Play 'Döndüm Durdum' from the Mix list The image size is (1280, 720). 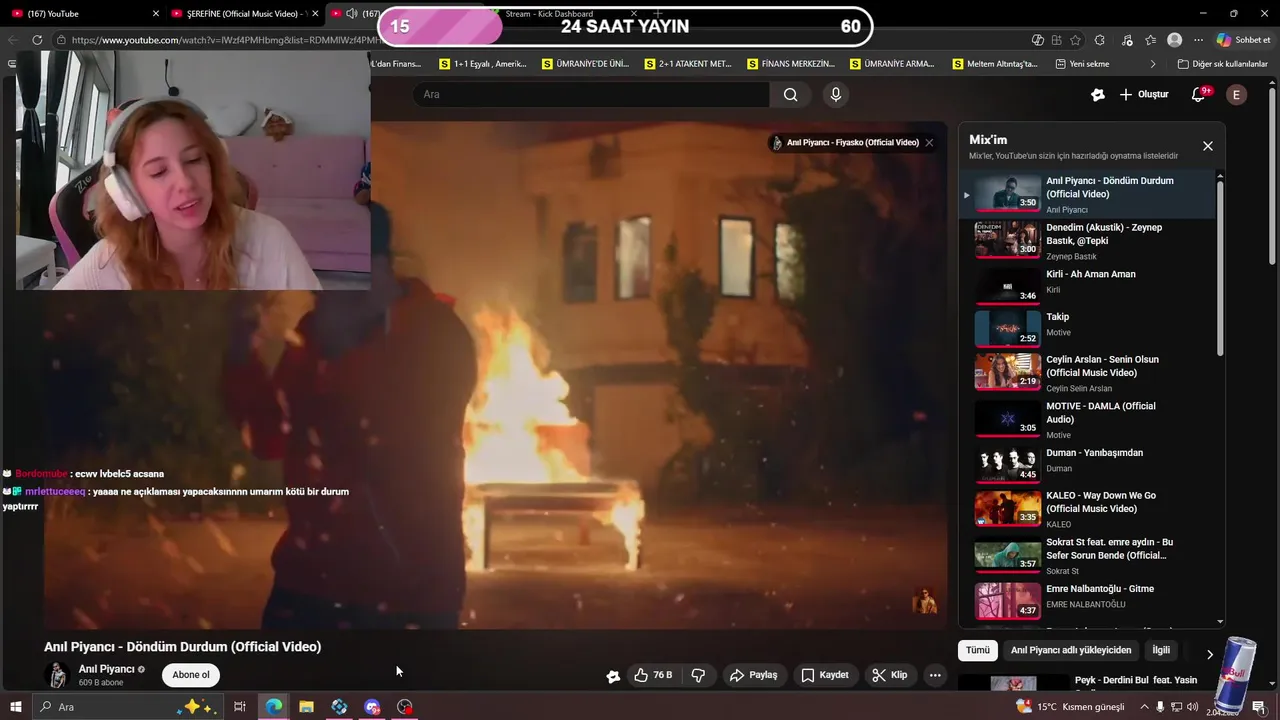[1088, 195]
